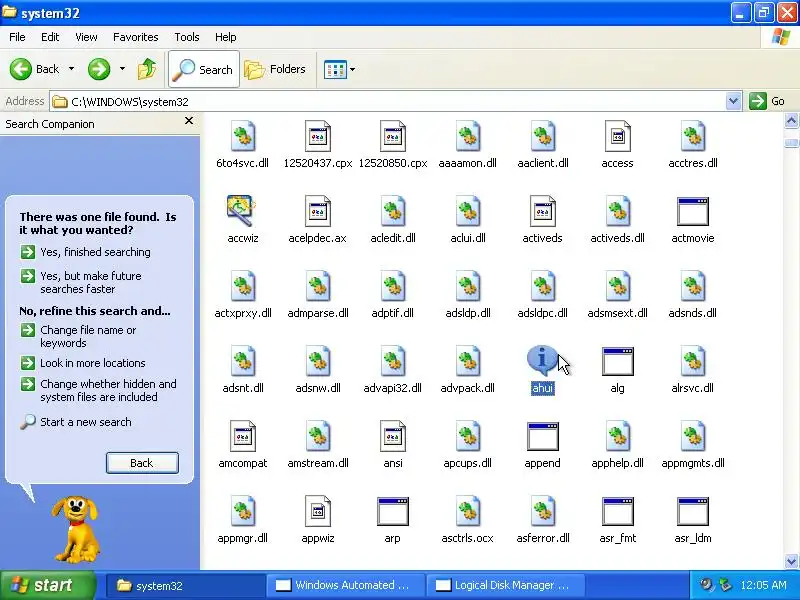Select the access file icon
The image size is (800, 600).
point(617,136)
